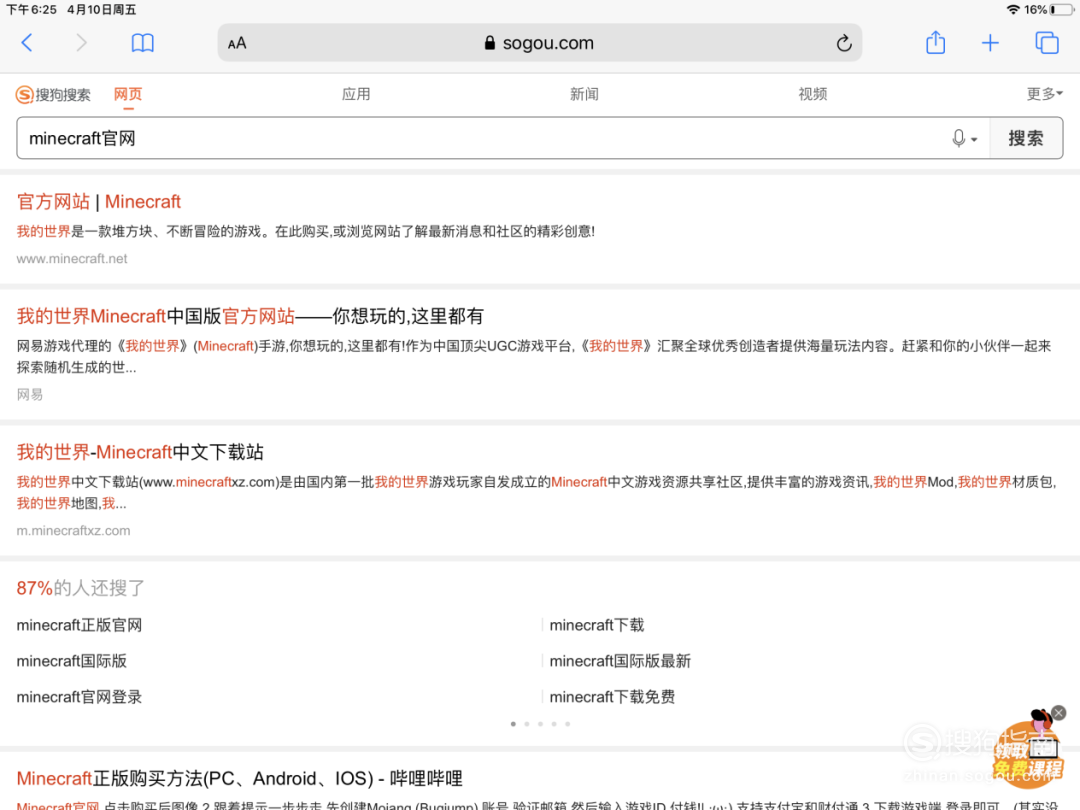Reload the page with the refresh icon
1080x810 pixels.
coord(844,43)
